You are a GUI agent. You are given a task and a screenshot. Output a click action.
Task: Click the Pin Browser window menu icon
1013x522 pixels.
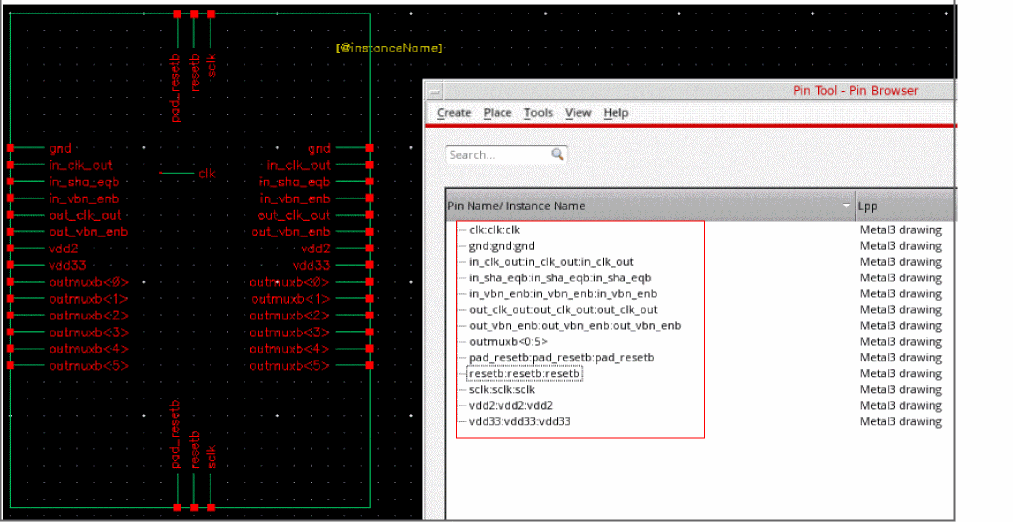(x=435, y=90)
